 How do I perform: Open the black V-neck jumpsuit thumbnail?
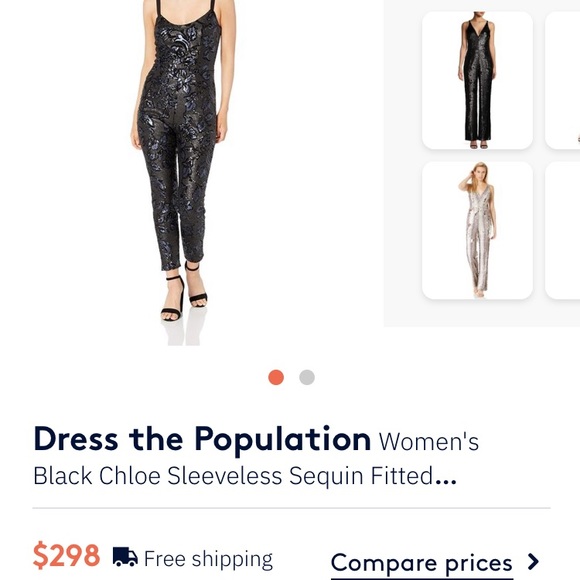[477, 80]
